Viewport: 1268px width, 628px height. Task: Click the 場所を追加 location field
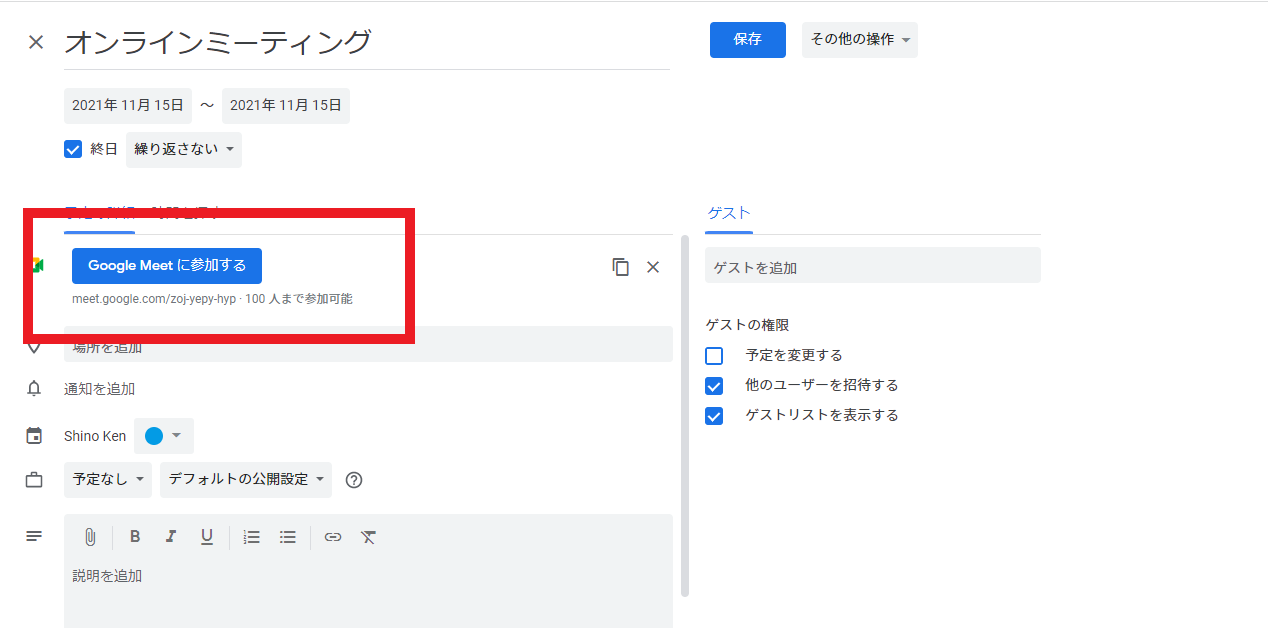368,346
